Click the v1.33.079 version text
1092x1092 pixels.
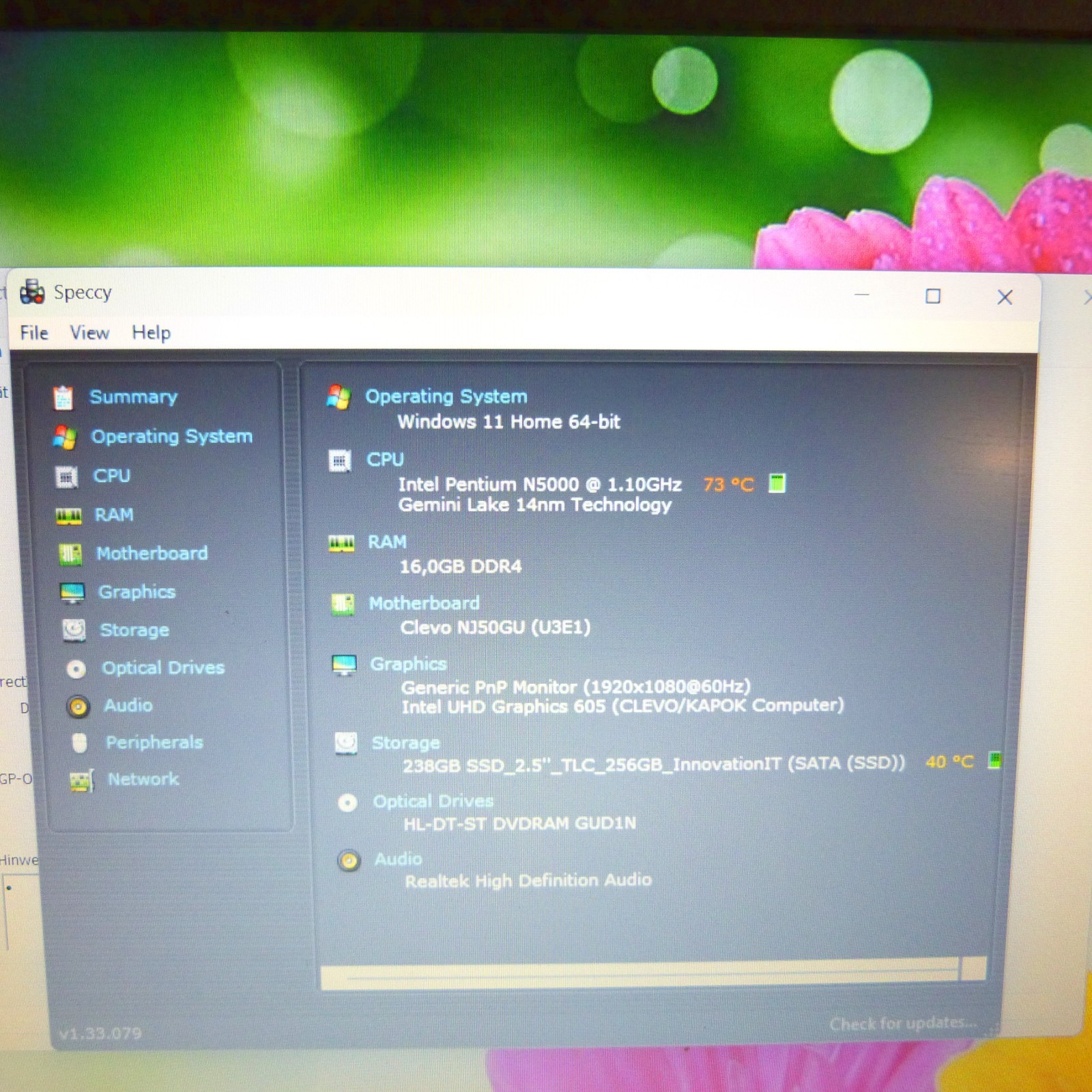(100, 1033)
